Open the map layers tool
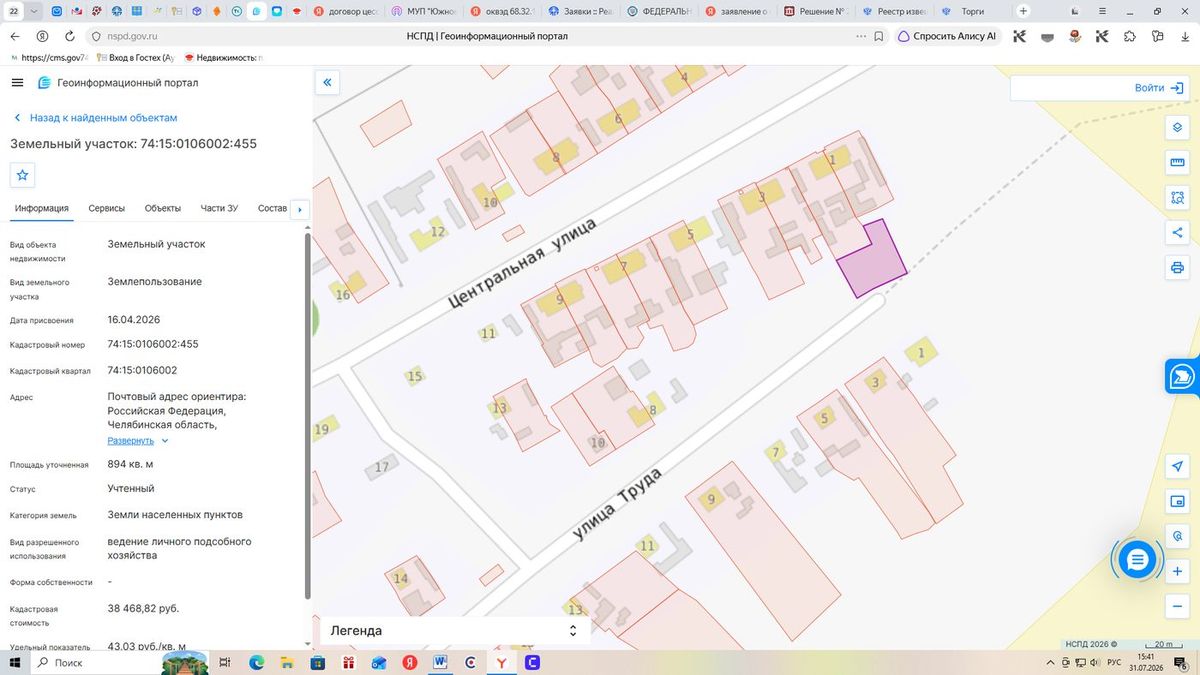Image resolution: width=1200 pixels, height=675 pixels. 1177,128
